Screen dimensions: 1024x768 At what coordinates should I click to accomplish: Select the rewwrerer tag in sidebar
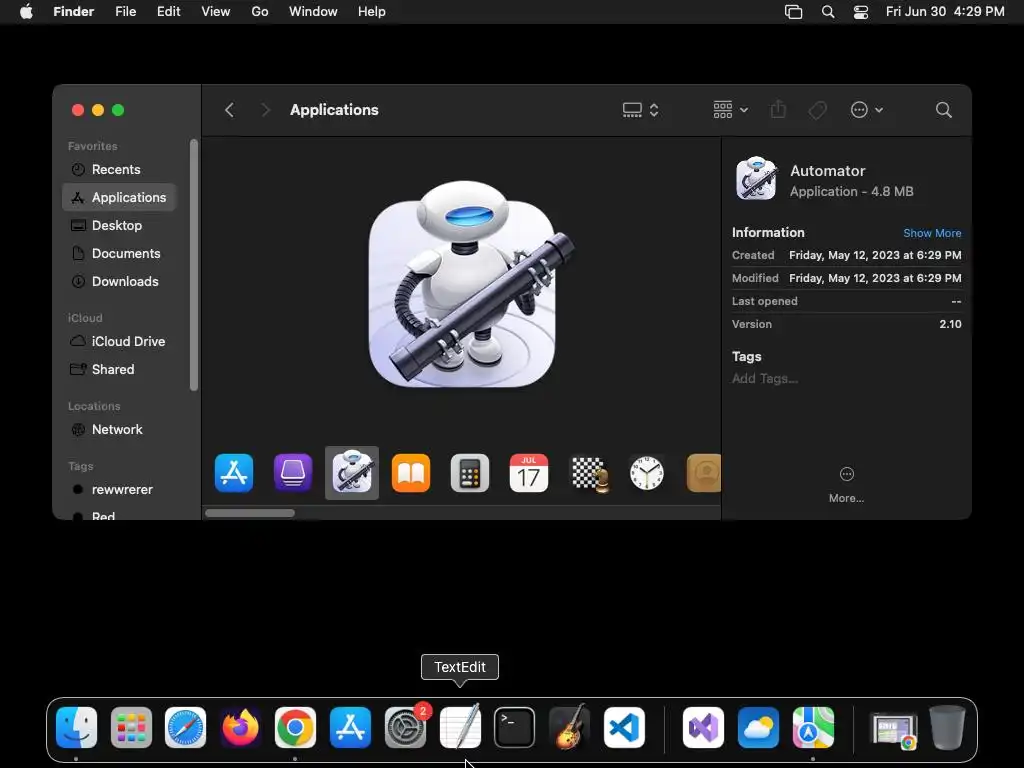point(119,490)
